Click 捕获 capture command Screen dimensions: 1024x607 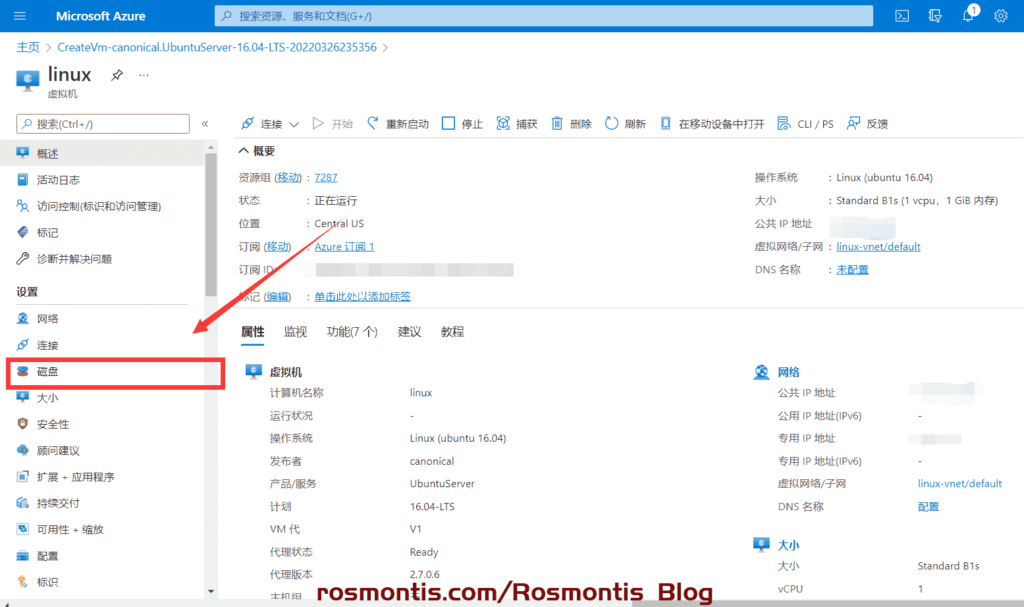pos(517,123)
